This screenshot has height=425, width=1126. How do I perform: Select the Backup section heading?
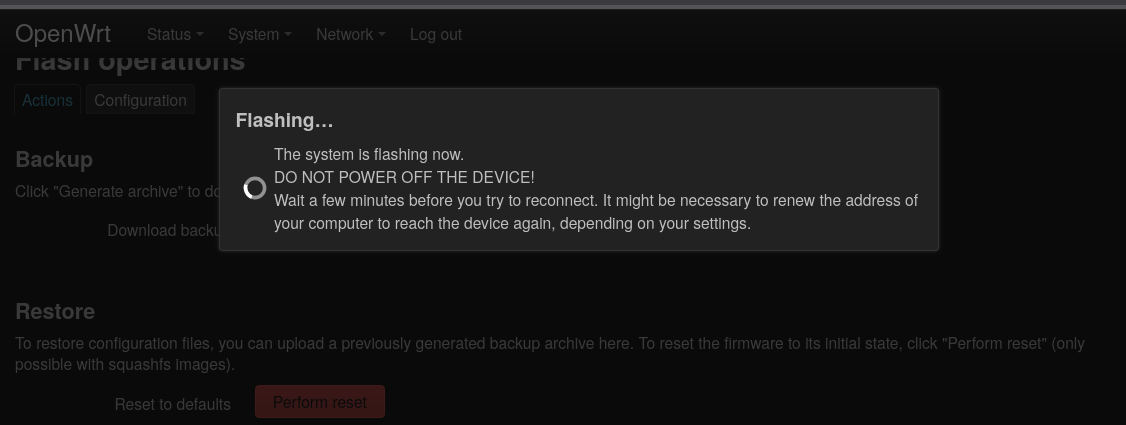pyautogui.click(x=54, y=159)
